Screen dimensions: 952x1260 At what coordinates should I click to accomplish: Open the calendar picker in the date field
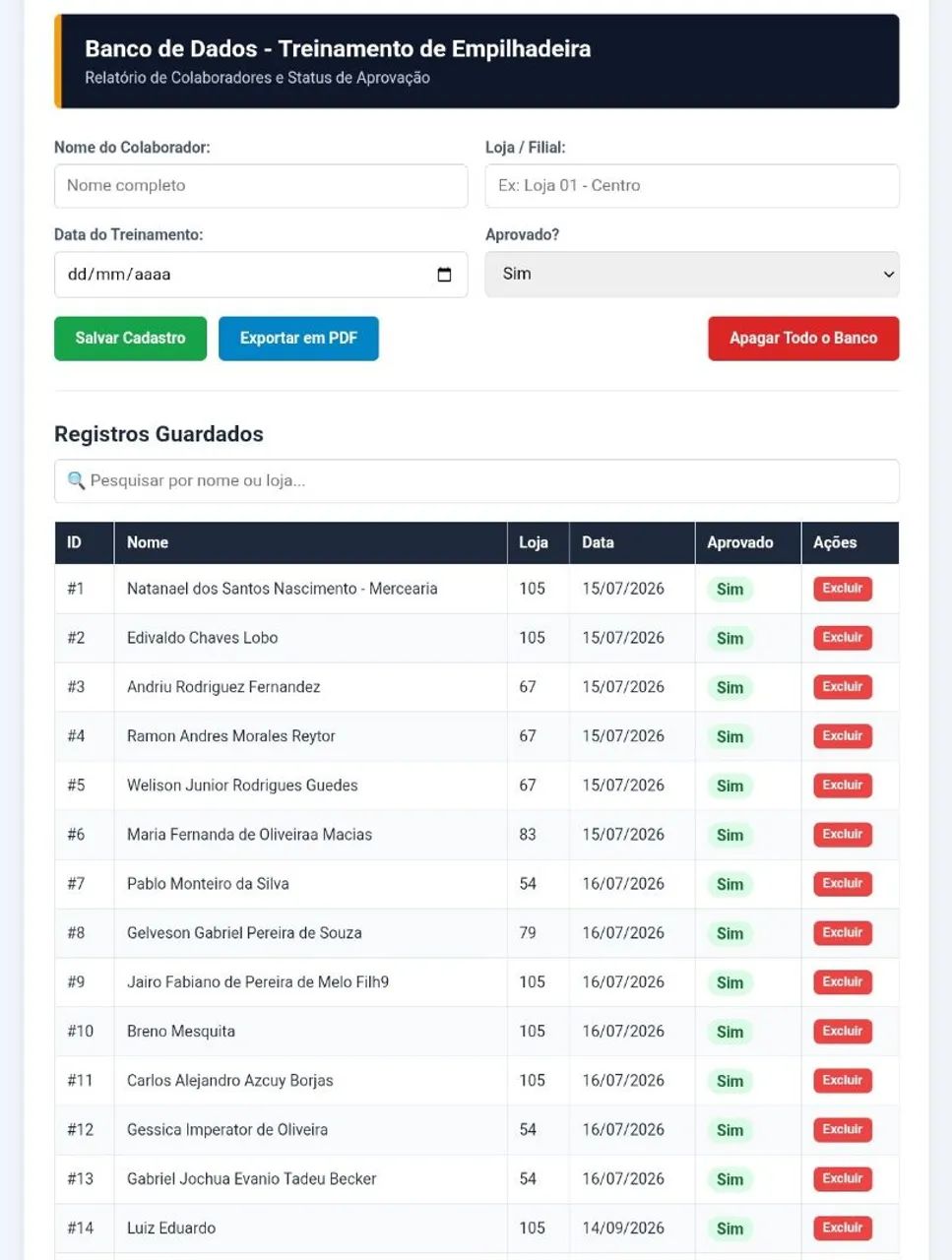(444, 275)
